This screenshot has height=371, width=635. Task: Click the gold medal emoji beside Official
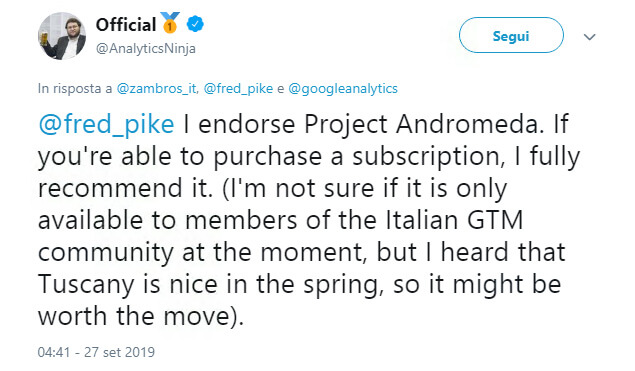(x=170, y=23)
